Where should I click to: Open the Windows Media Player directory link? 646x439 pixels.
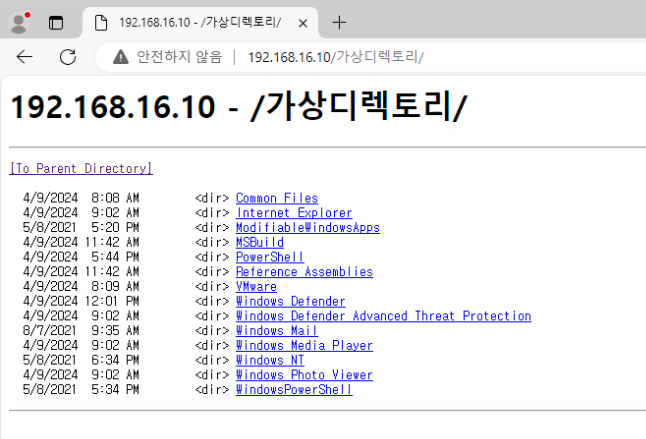[x=304, y=345]
